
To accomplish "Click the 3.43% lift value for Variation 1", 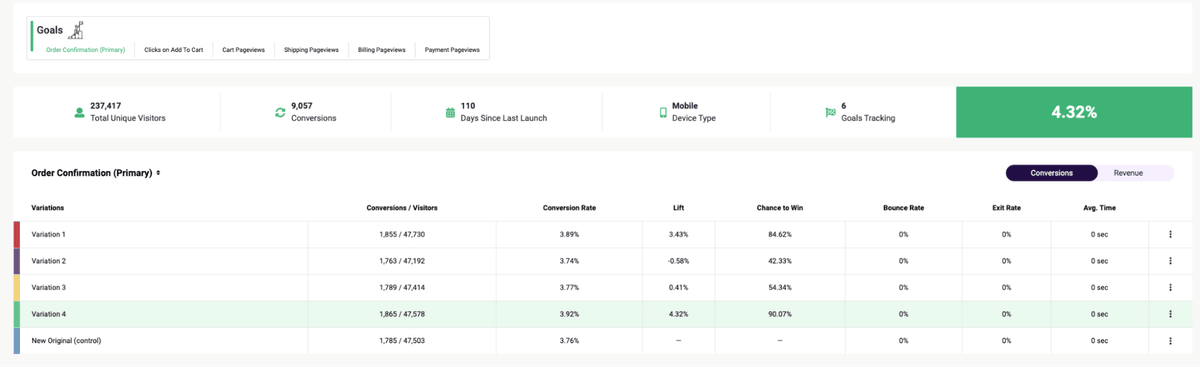I will 679,234.
